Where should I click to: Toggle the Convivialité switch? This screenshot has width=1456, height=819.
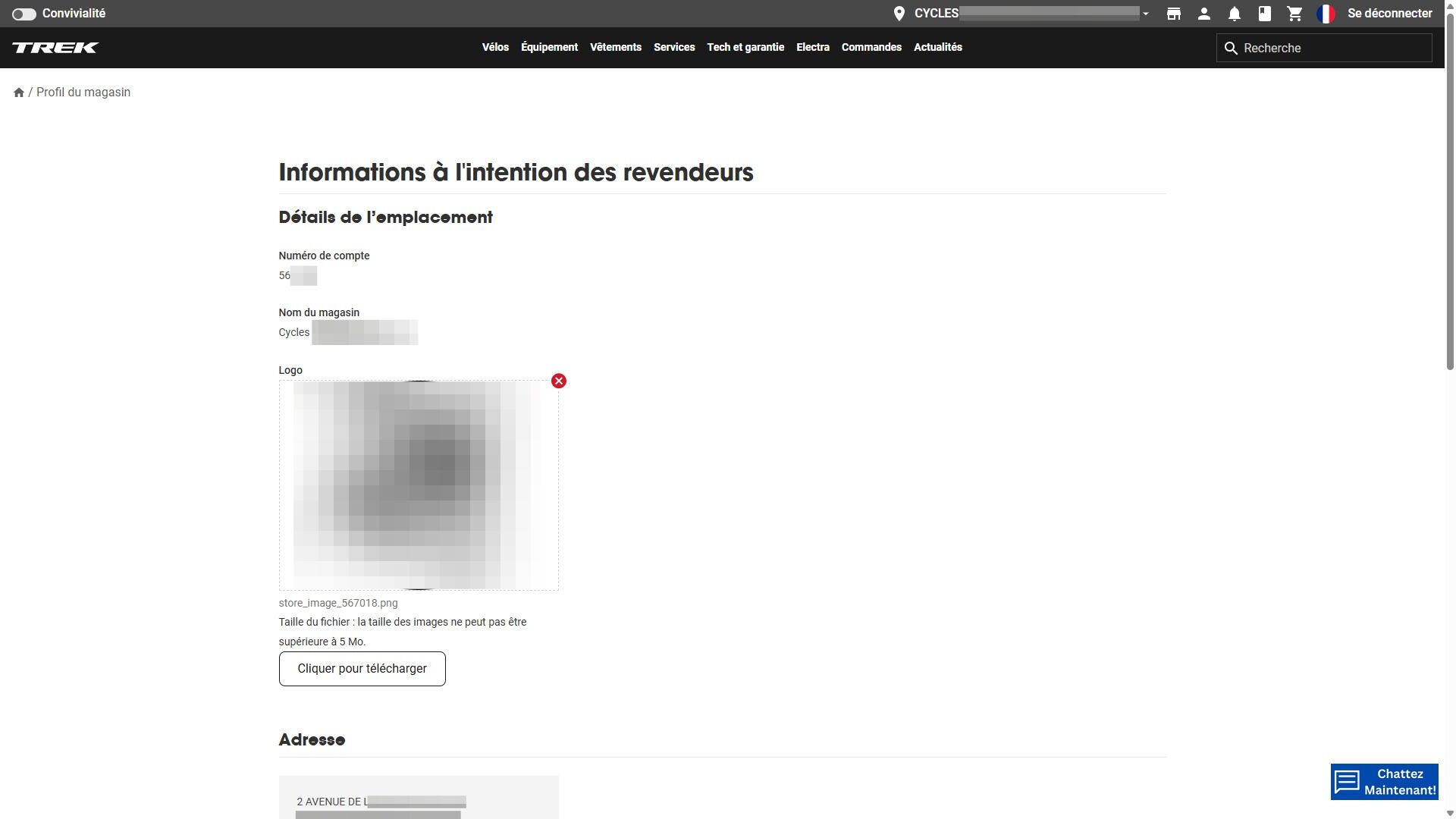(x=24, y=14)
